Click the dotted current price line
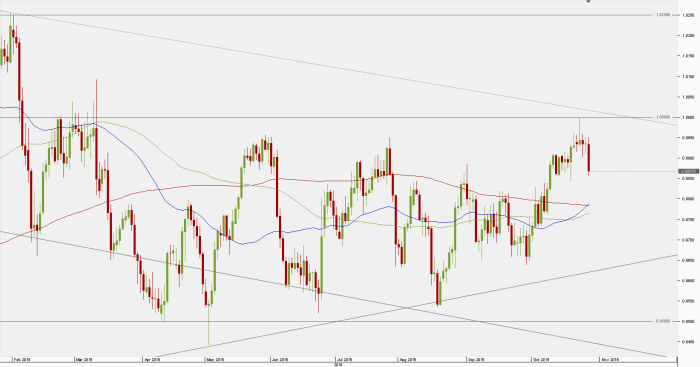Image resolution: width=700 pixels, height=367 pixels. 633,171
